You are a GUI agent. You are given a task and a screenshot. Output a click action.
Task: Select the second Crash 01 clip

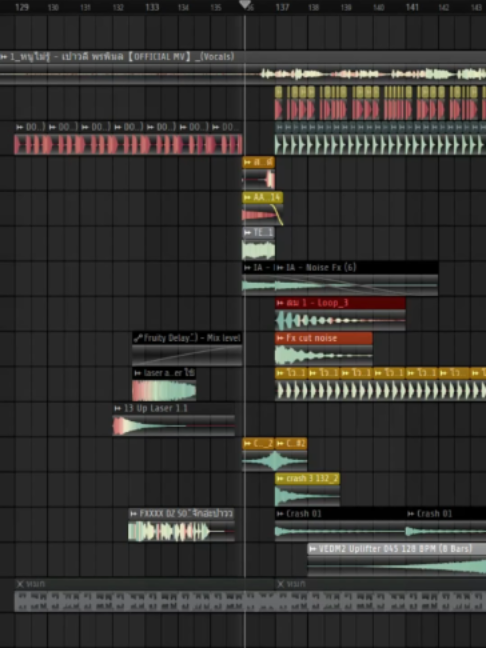(446, 524)
